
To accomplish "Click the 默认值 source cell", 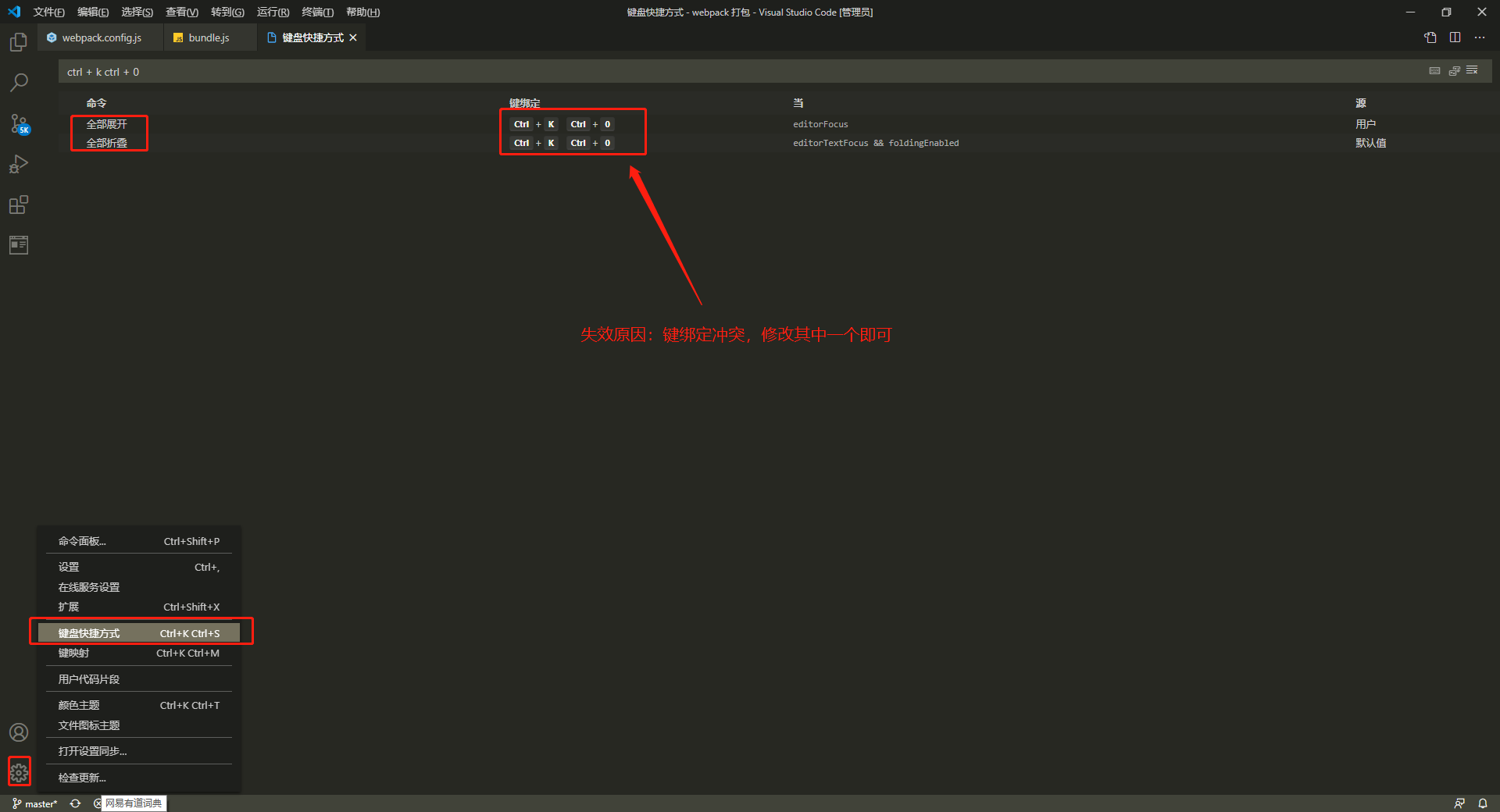I will [1370, 143].
